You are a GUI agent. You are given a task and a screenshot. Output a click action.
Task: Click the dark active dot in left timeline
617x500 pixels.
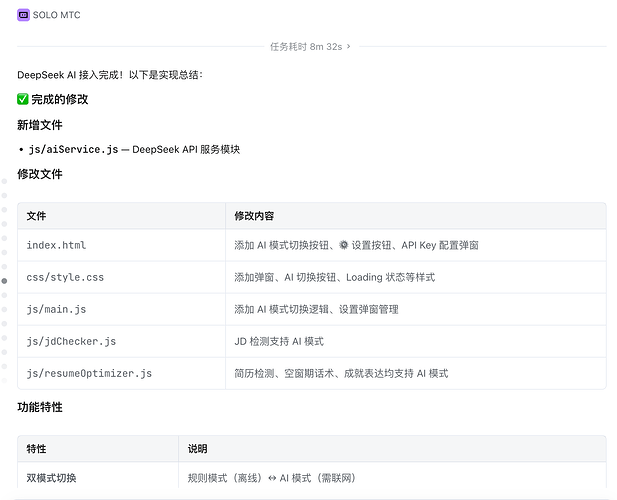[x=4, y=281]
